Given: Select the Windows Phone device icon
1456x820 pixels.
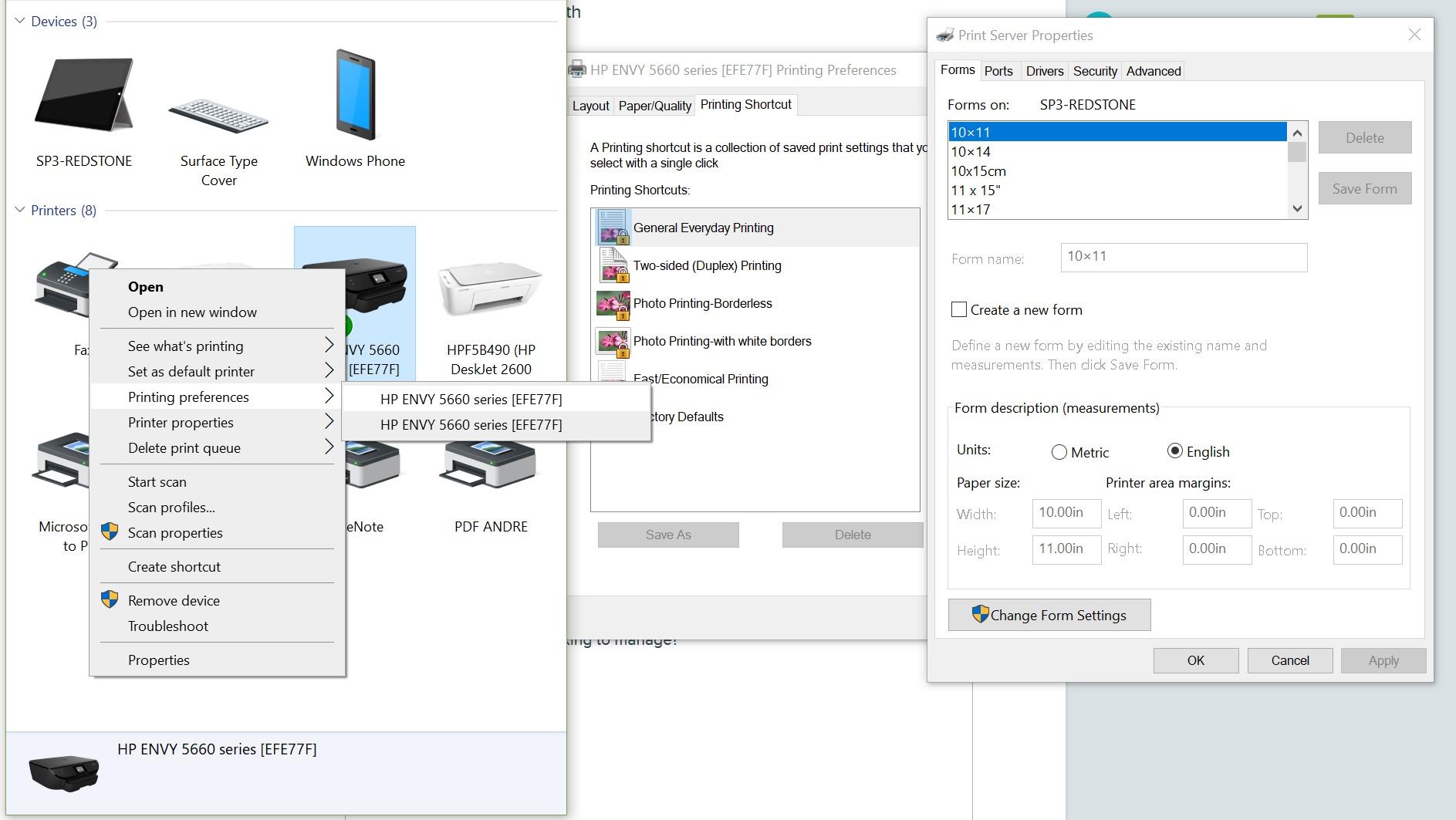Looking at the screenshot, I should click(355, 95).
